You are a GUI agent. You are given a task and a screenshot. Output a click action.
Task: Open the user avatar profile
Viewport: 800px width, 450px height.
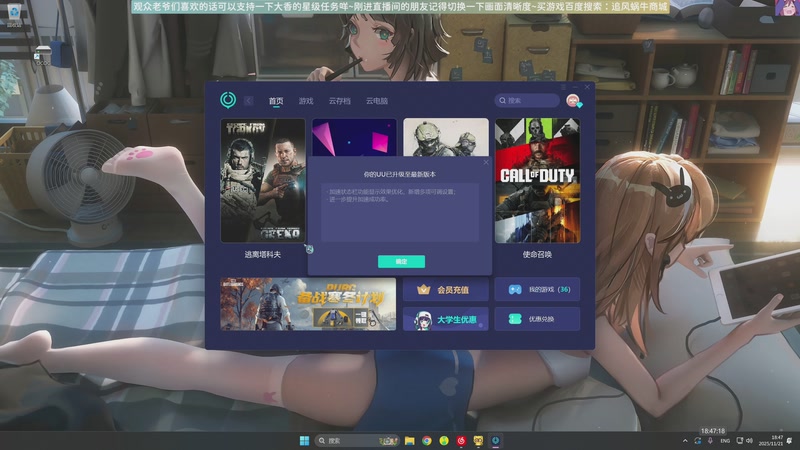573,101
